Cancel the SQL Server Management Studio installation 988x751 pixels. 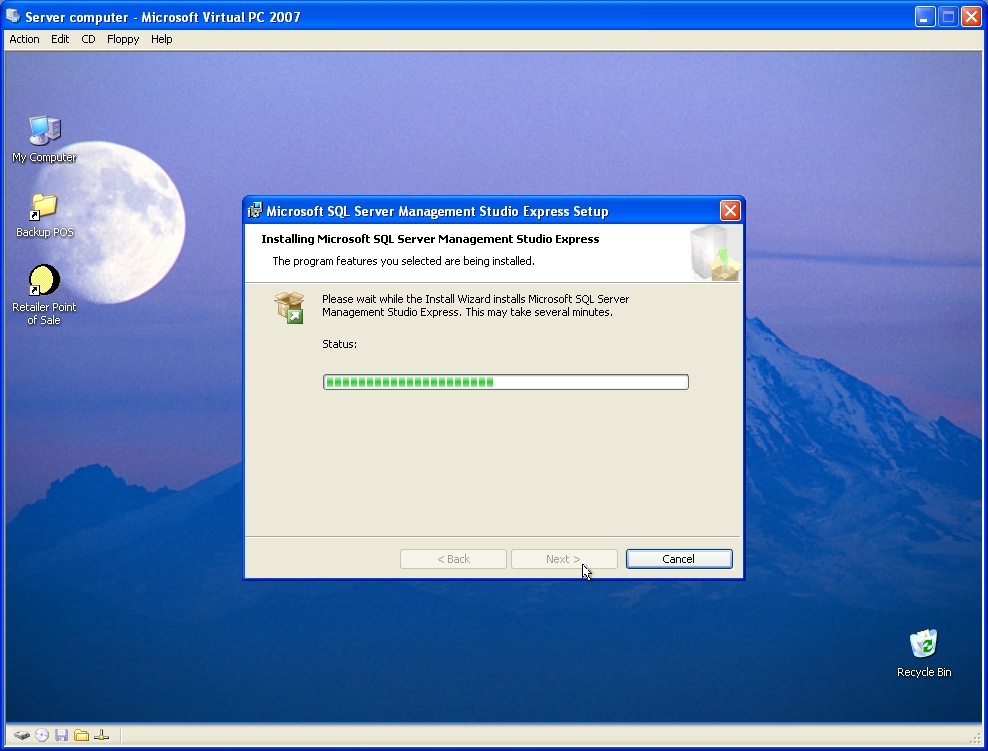pos(678,559)
